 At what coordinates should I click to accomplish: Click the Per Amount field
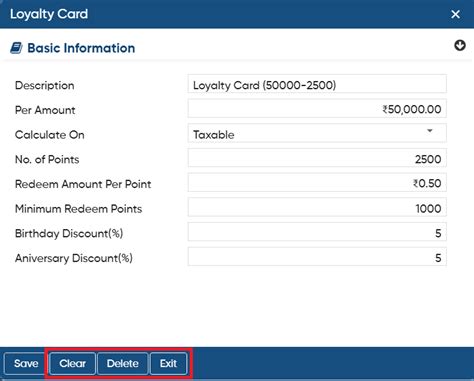(x=317, y=109)
